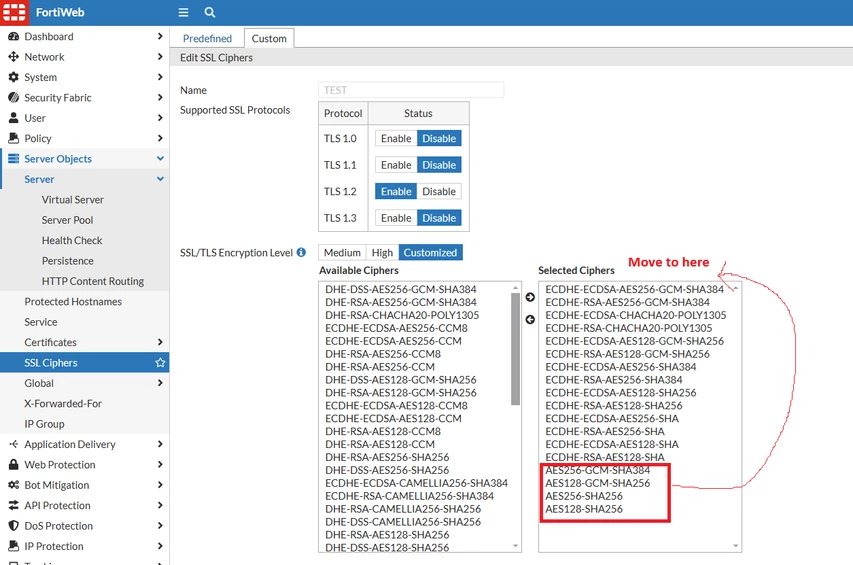853x565 pixels.
Task: Expand the Global menu chevron
Action: pos(160,383)
